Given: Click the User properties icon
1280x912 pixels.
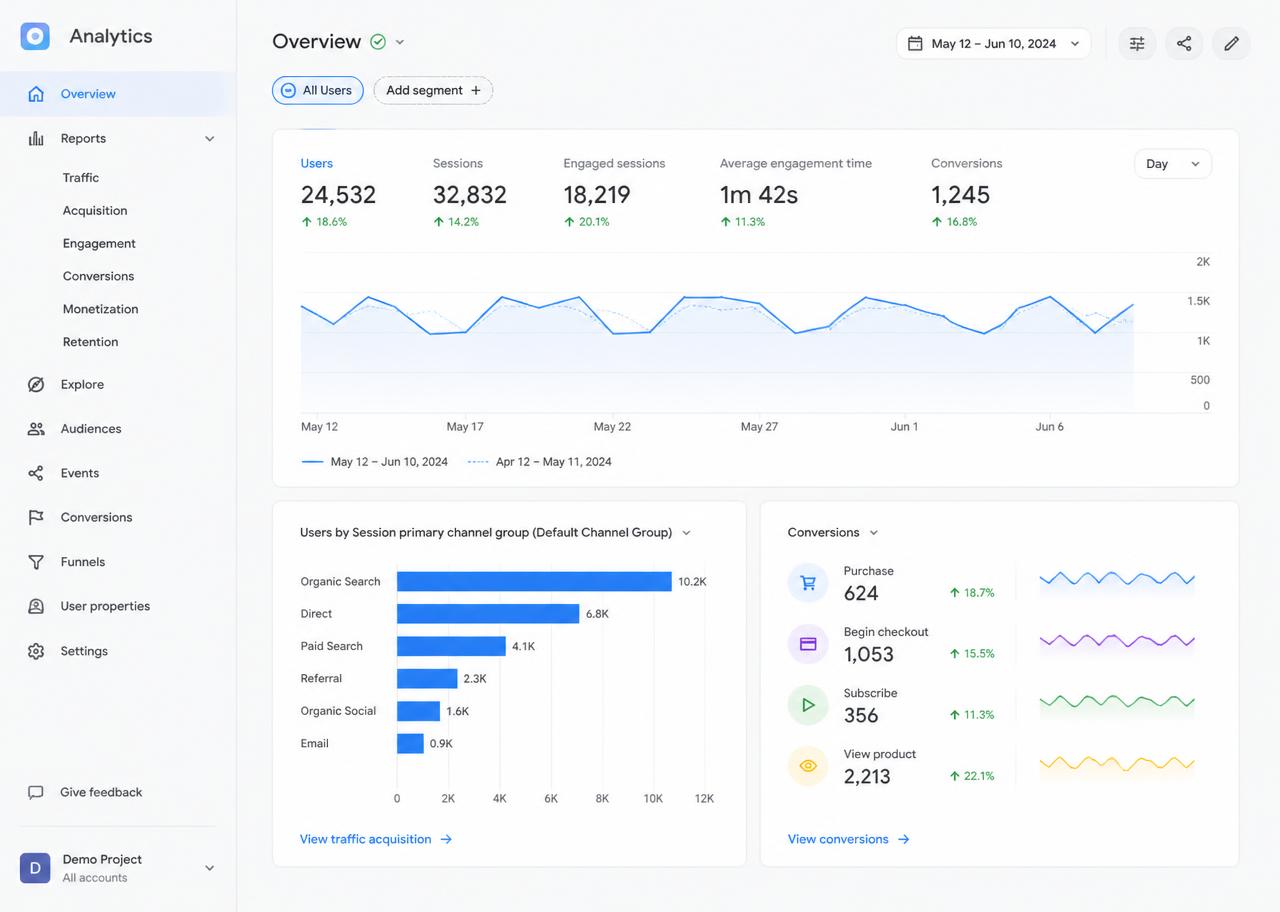Looking at the screenshot, I should tap(36, 606).
